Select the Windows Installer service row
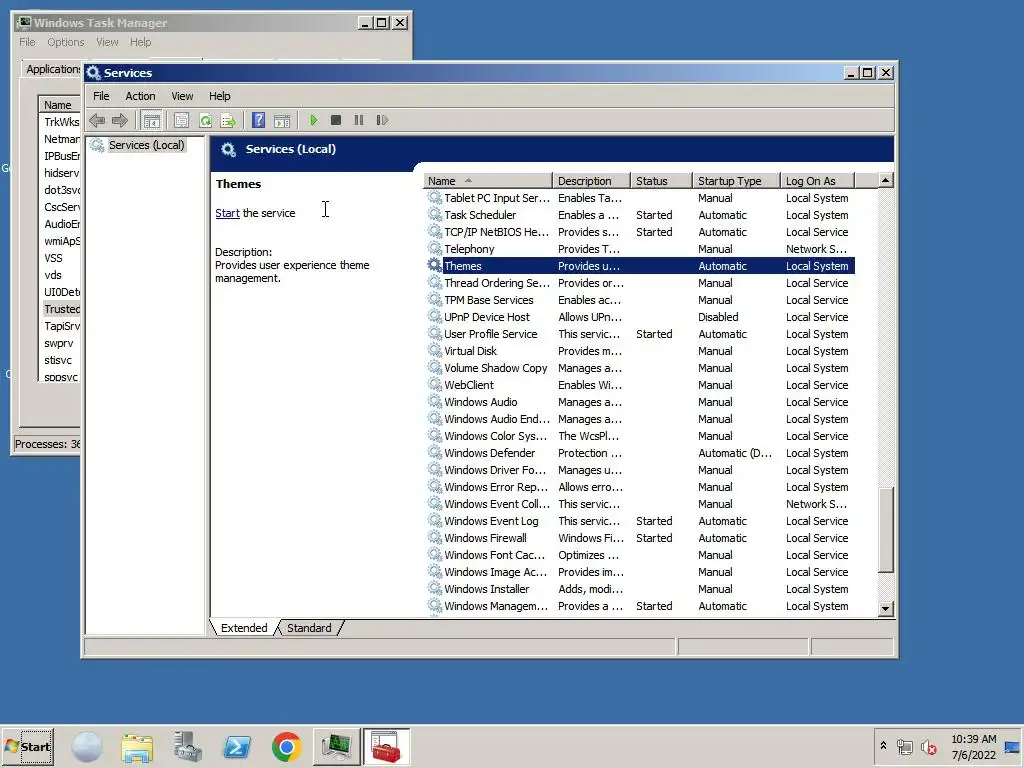1024x768 pixels. click(639, 588)
